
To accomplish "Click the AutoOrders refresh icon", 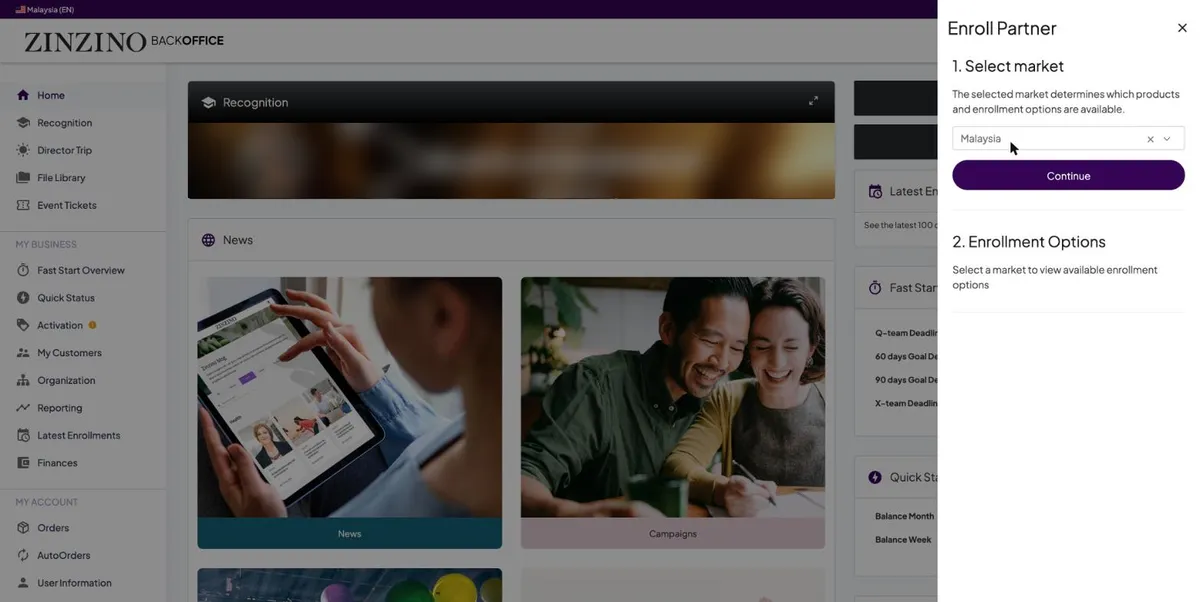I will [23, 555].
